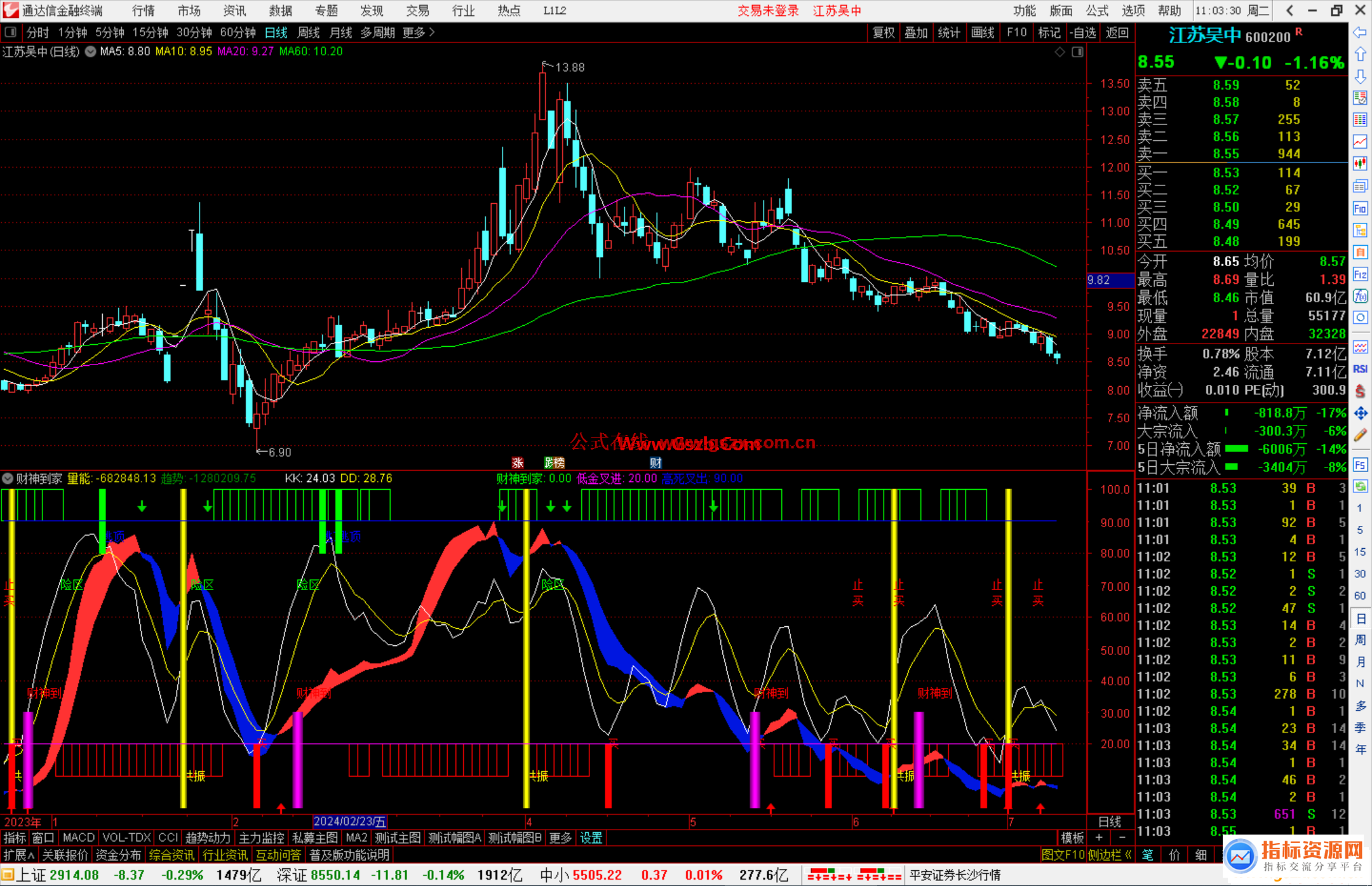Open the F12 trading sidebar icon

point(1360,274)
